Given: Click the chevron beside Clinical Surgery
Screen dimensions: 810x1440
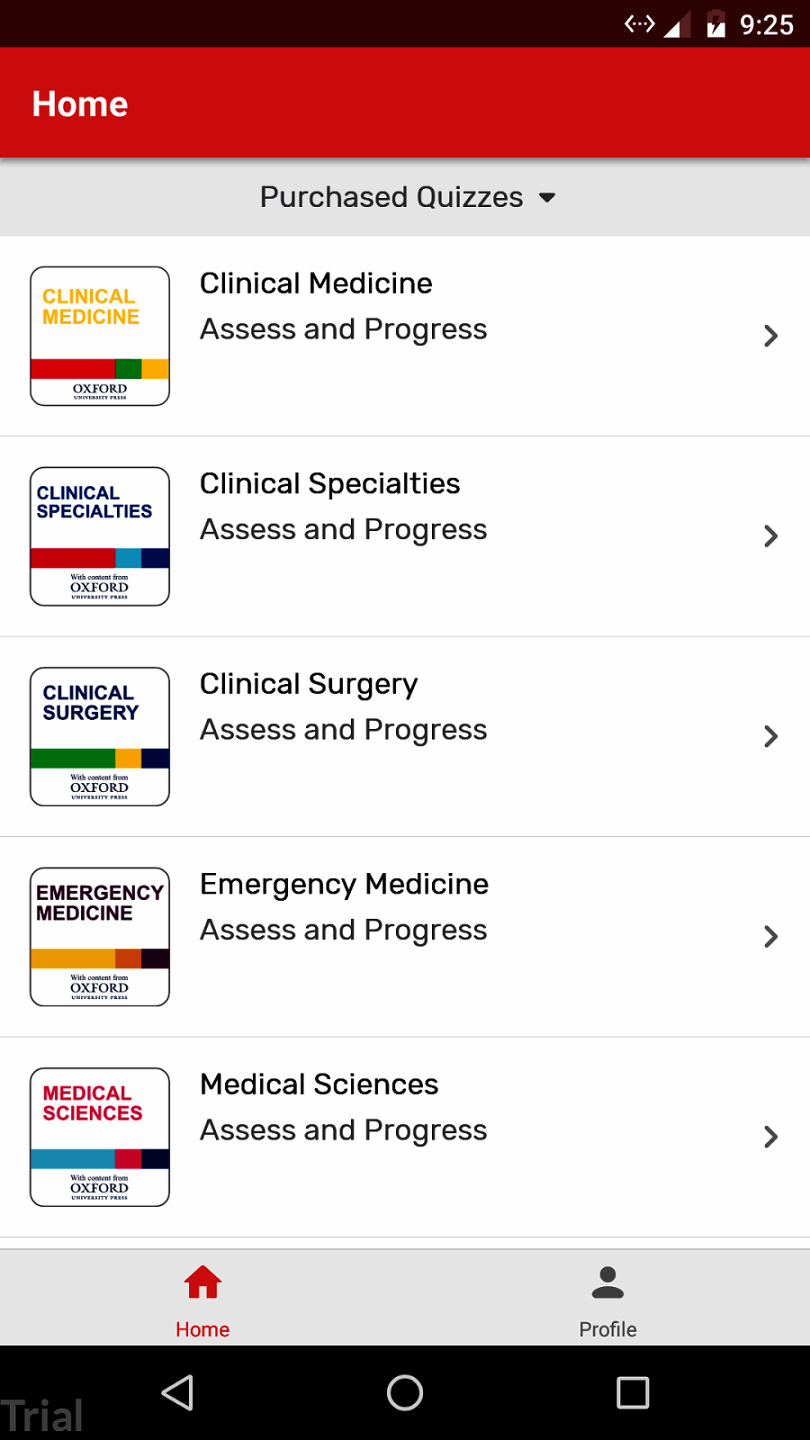Looking at the screenshot, I should pyautogui.click(x=770, y=736).
